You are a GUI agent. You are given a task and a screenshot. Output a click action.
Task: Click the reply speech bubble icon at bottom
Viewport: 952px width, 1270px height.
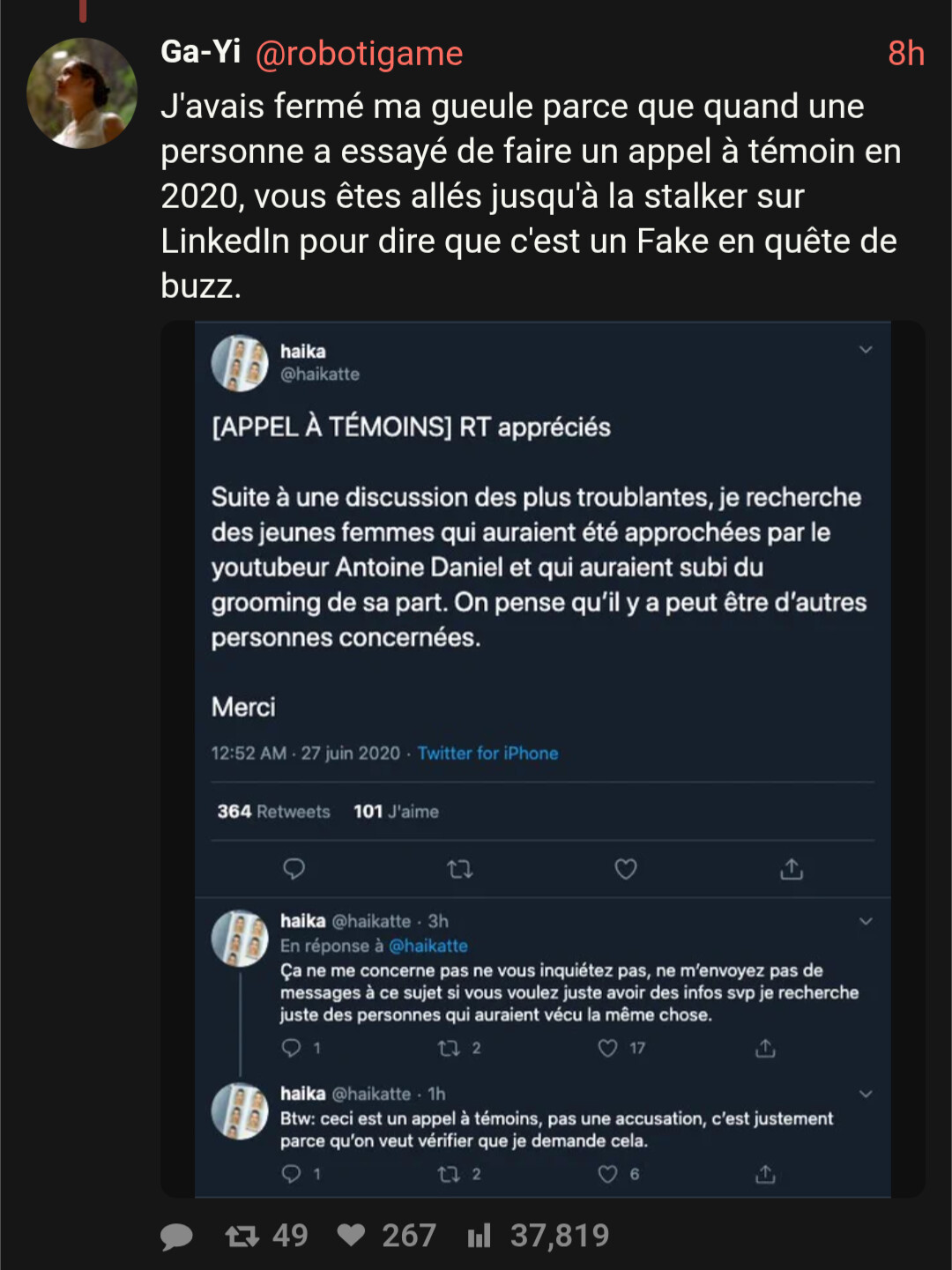[x=176, y=1237]
